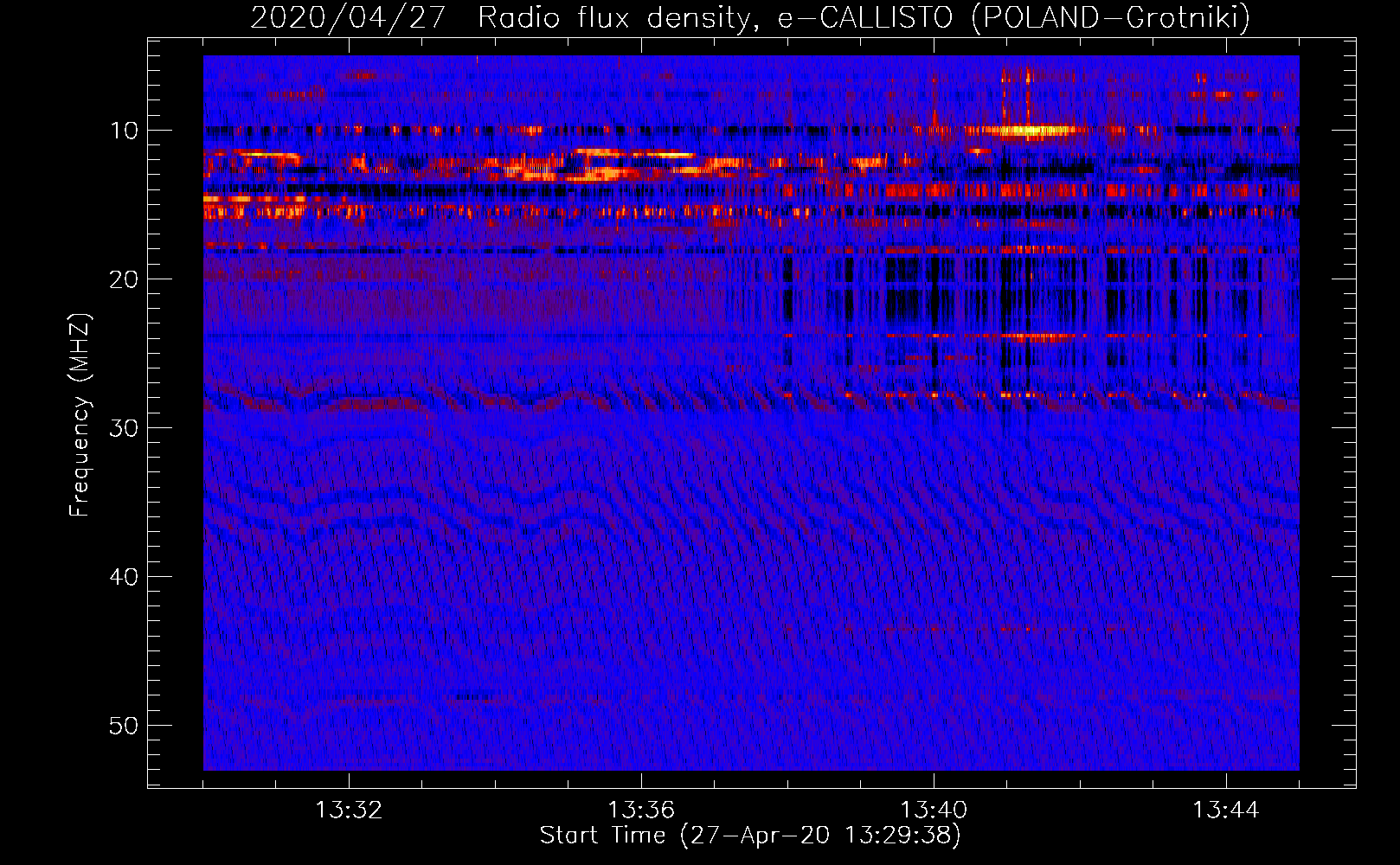Click the 13:32 time tick label
The width and height of the screenshot is (1400, 865).
pyautogui.click(x=349, y=811)
